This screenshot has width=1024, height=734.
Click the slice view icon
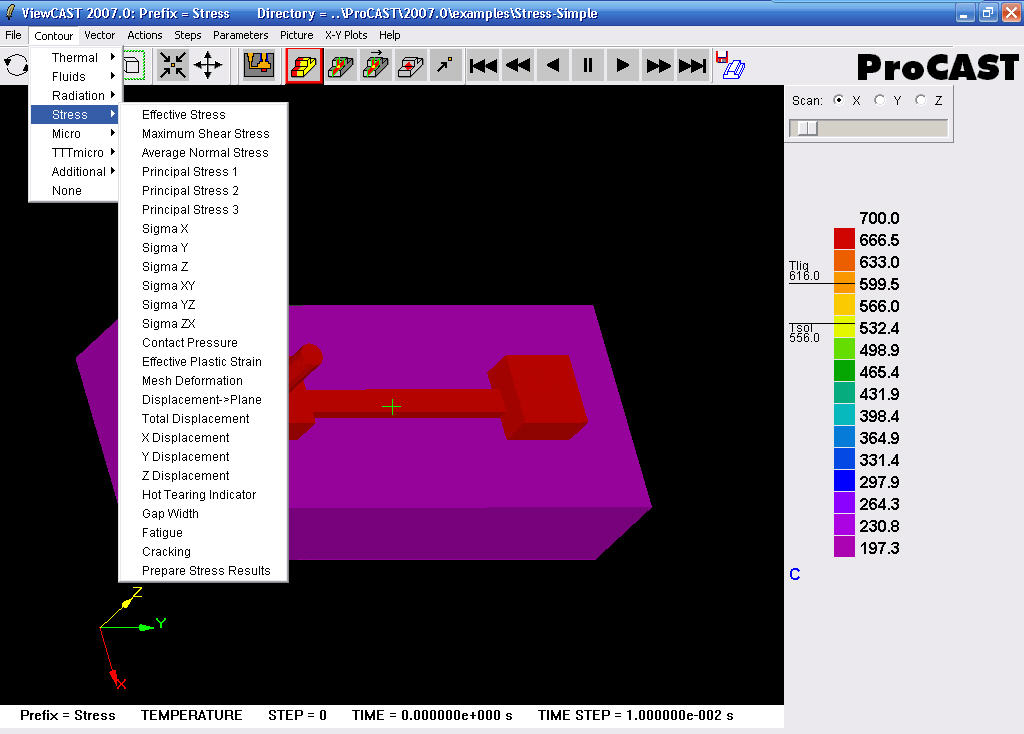340,65
